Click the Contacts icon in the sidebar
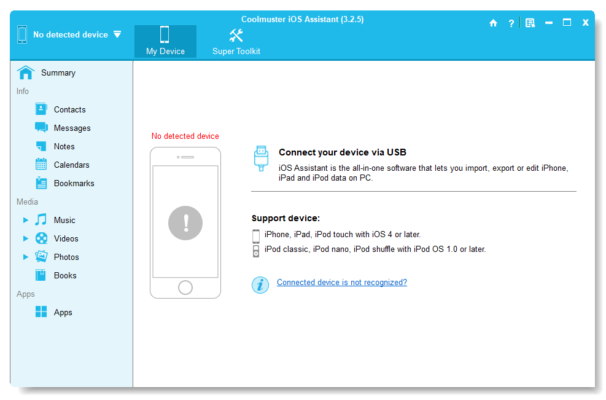Screen dimensions: 606x400 point(41,109)
